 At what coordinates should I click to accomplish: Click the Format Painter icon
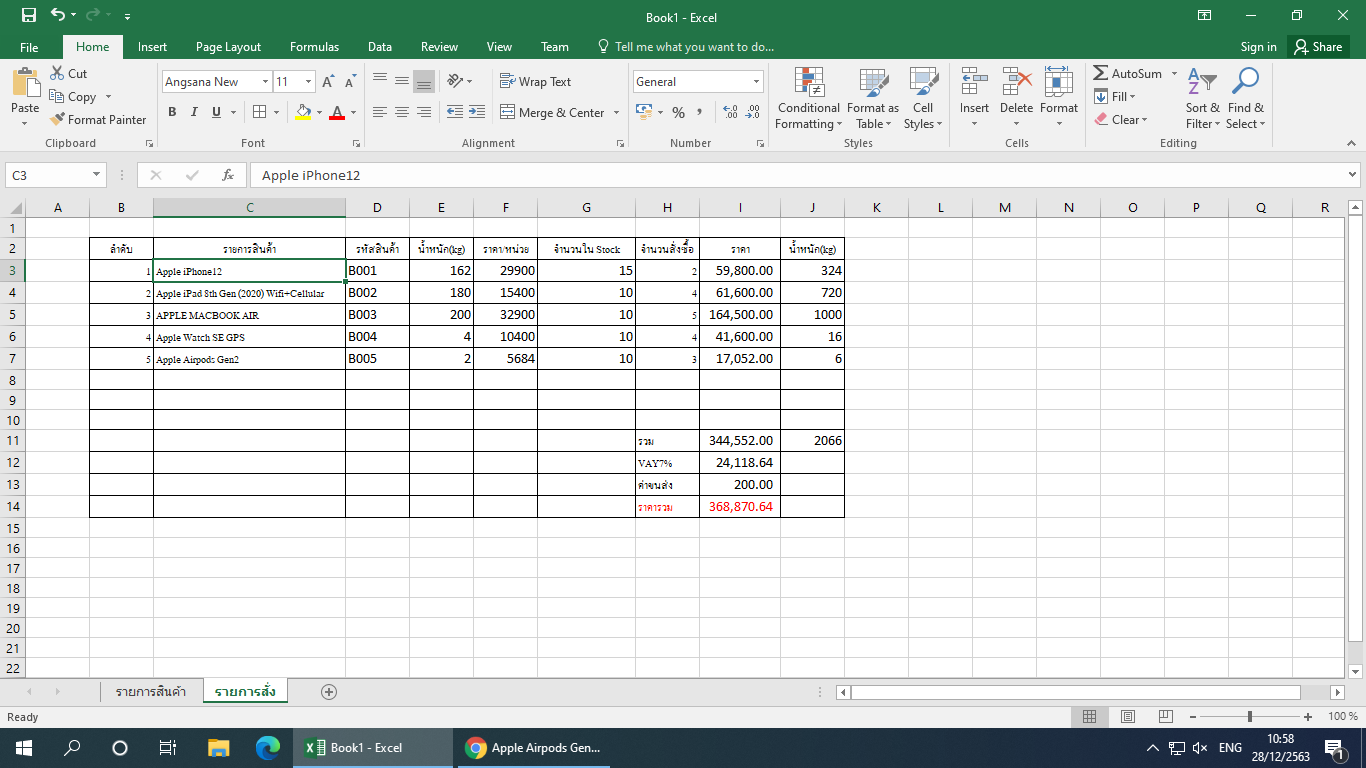point(58,120)
